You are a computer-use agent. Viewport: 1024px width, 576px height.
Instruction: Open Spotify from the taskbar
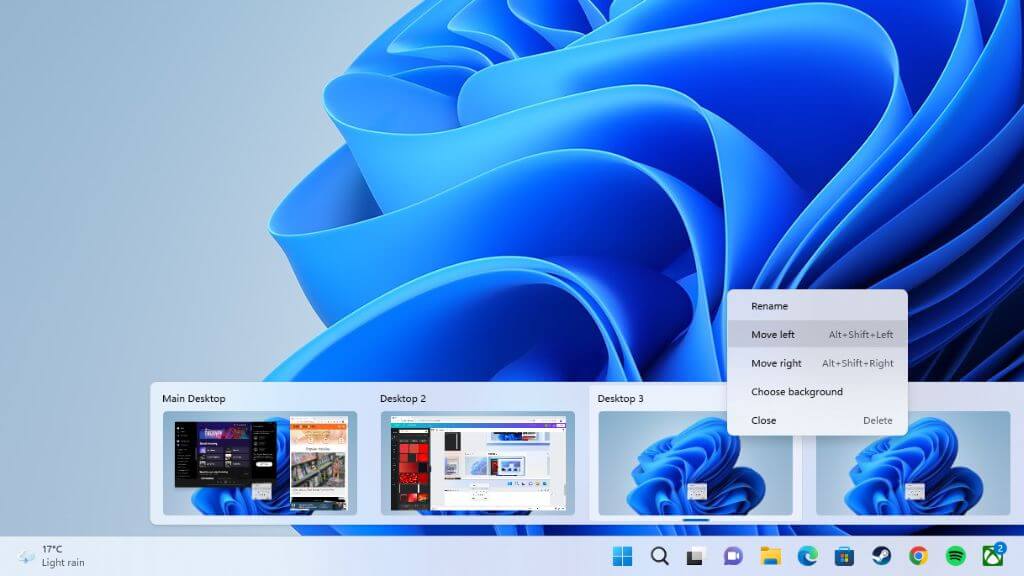pos(955,556)
